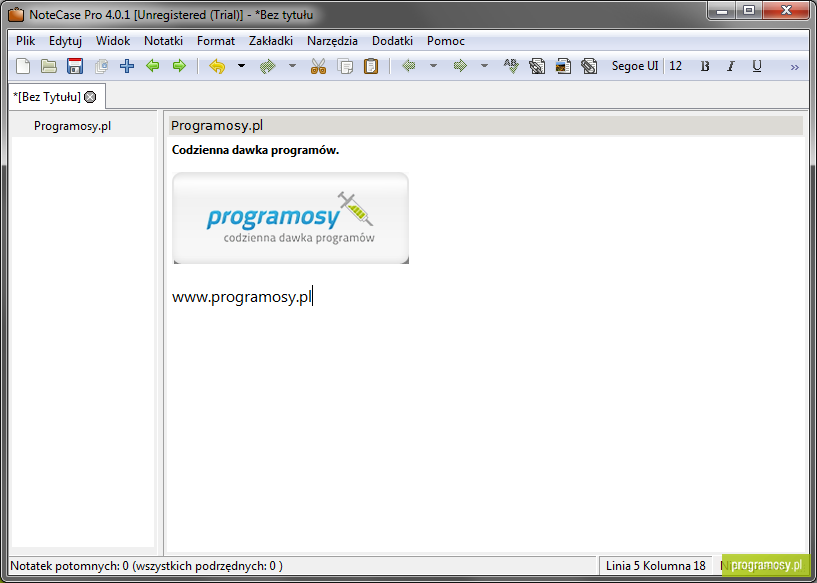Viewport: 817px width, 583px height.
Task: Open the redo history dropdown arrow
Action: 292,66
